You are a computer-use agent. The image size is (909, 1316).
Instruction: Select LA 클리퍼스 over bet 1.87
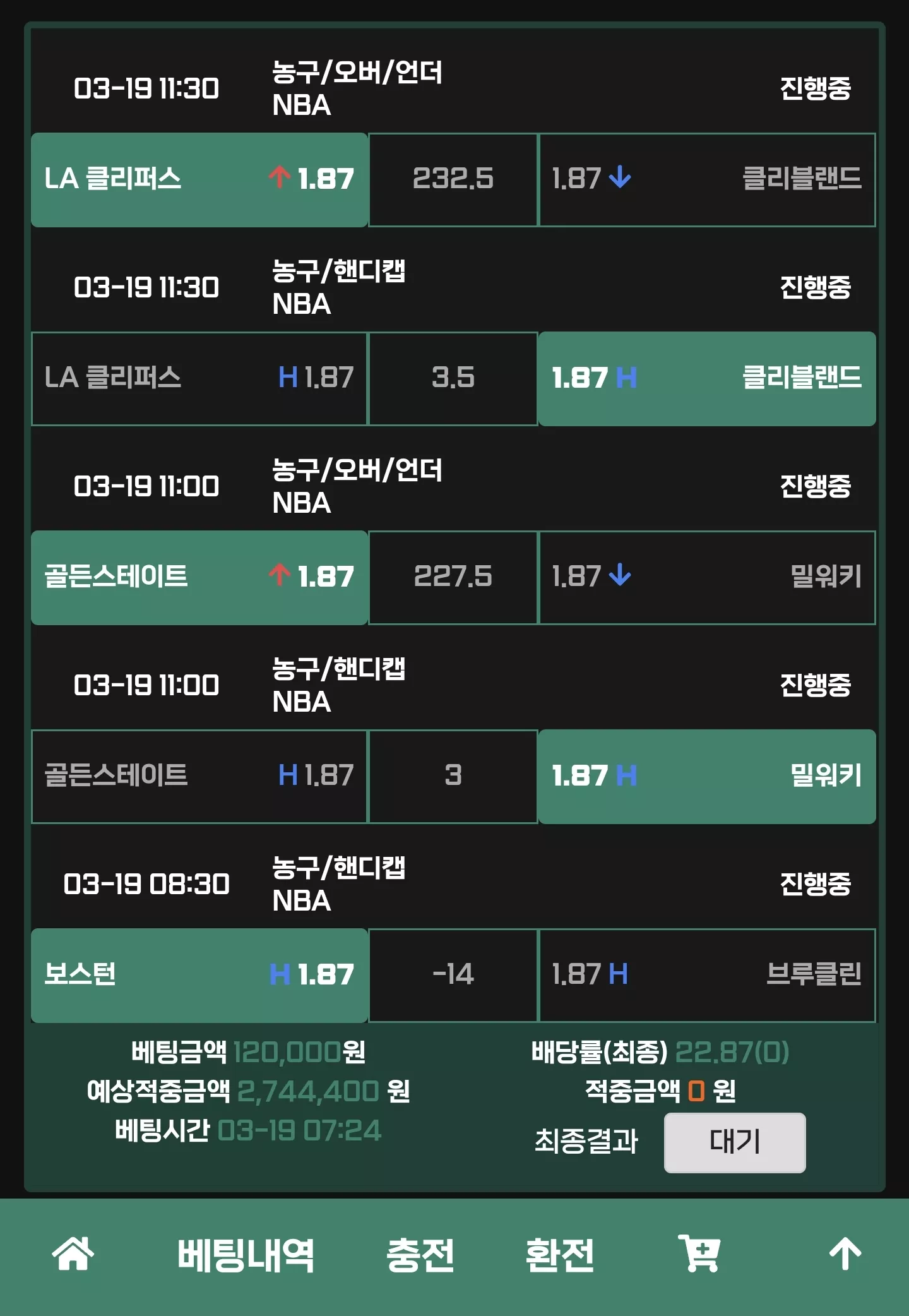pyautogui.click(x=199, y=180)
